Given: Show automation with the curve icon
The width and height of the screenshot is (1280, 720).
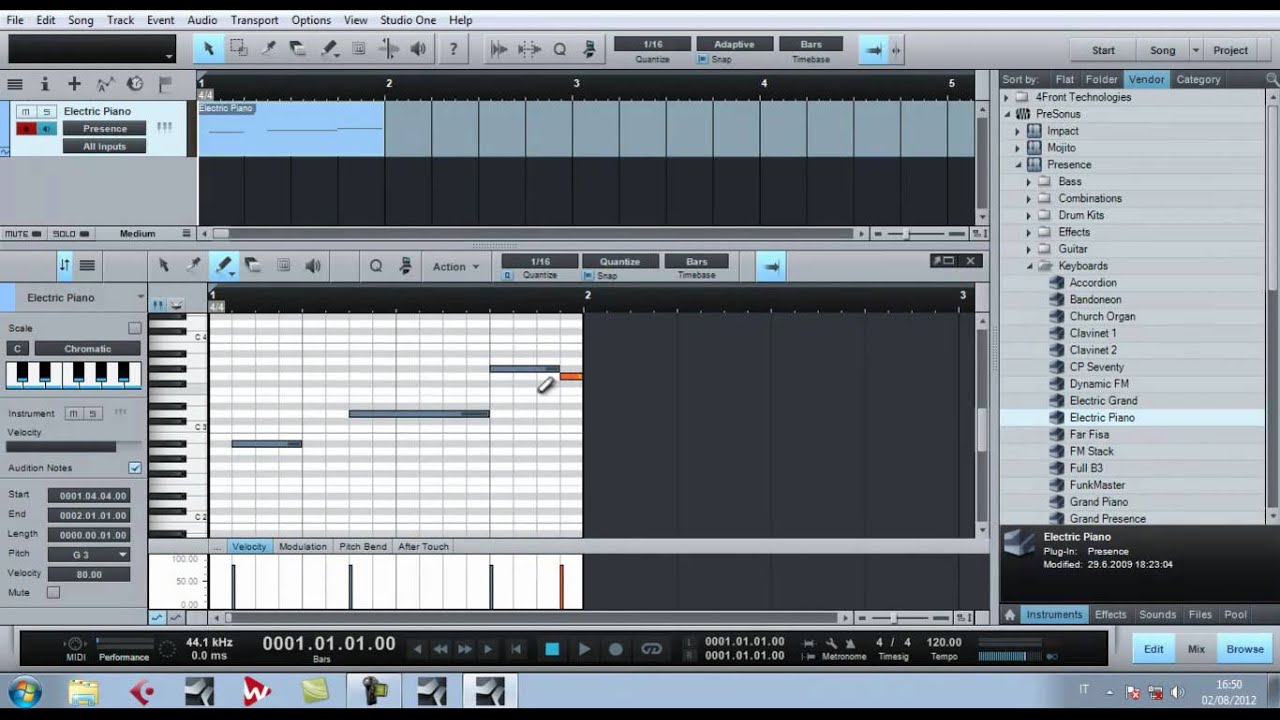Looking at the screenshot, I should [x=105, y=84].
